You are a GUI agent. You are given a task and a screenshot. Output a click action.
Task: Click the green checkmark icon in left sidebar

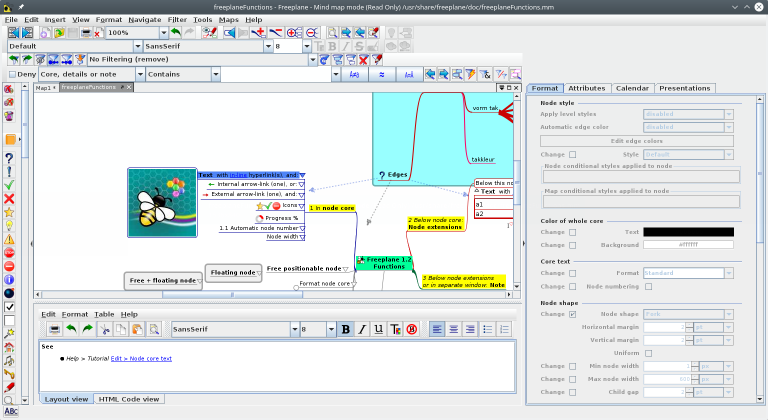(9, 185)
